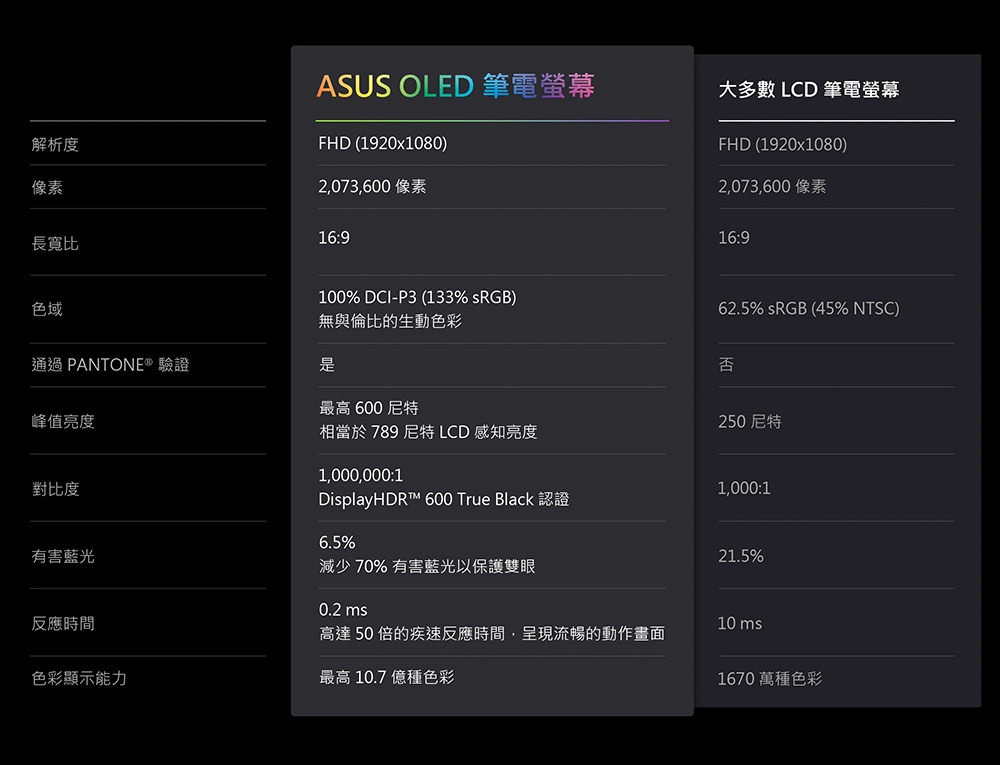Select the 通過 PANTONE 驗證 row label
Screen dimensions: 1000x765
click(x=110, y=365)
